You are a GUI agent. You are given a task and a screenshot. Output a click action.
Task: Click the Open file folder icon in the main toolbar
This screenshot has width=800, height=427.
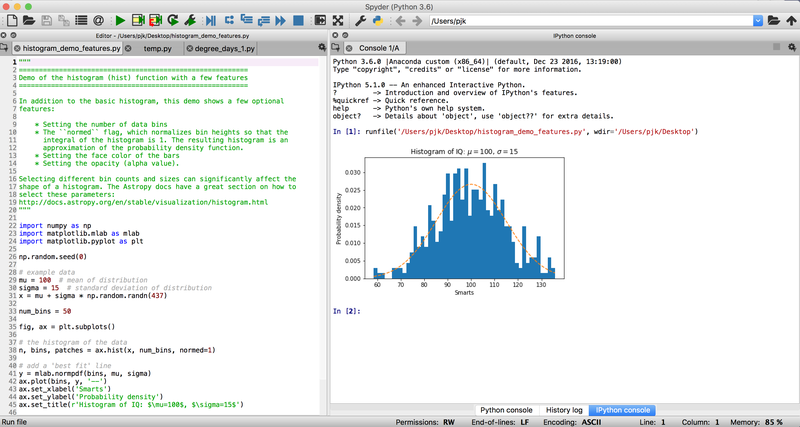[29, 21]
